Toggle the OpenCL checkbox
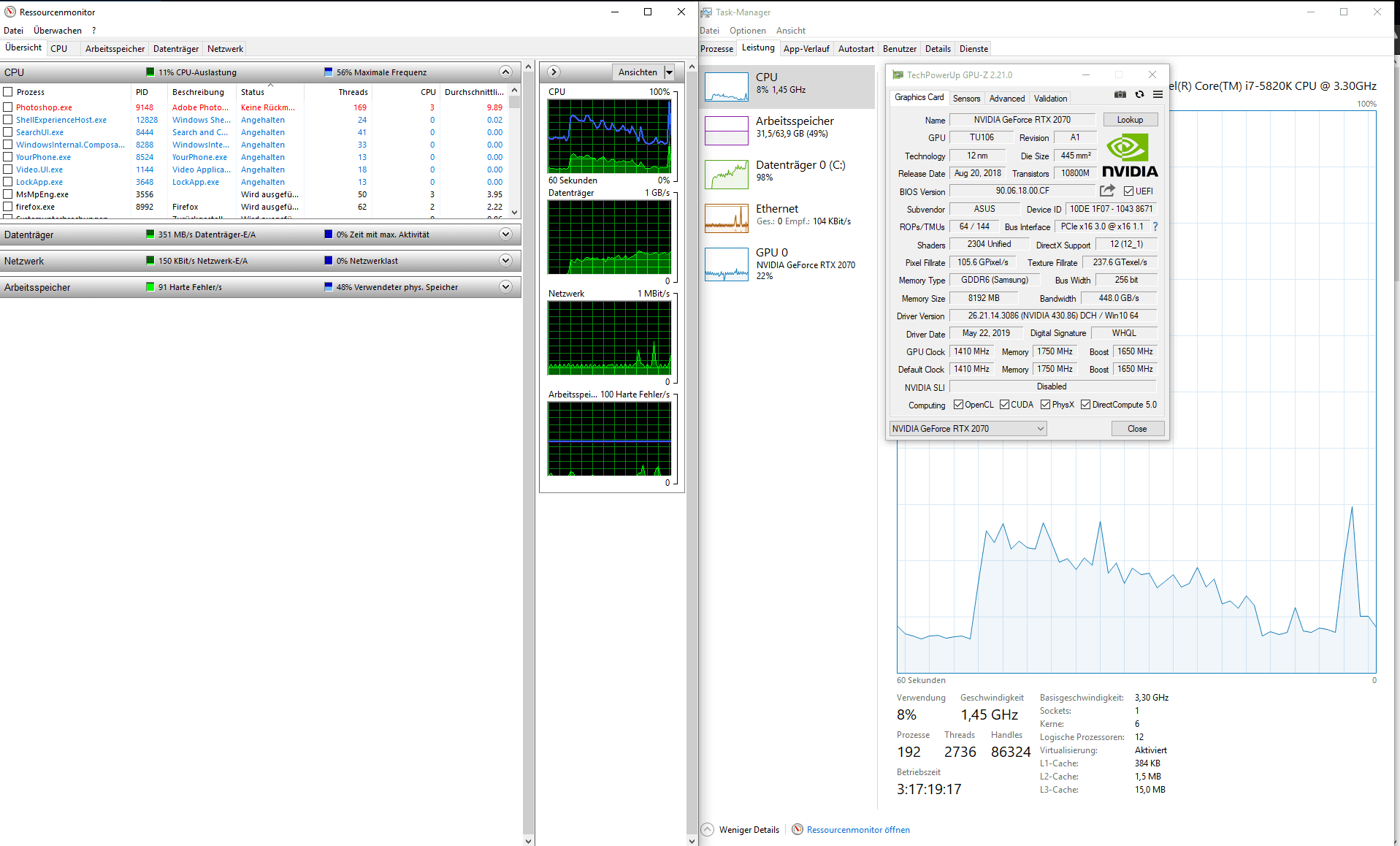This screenshot has width=1400, height=846. tap(959, 405)
